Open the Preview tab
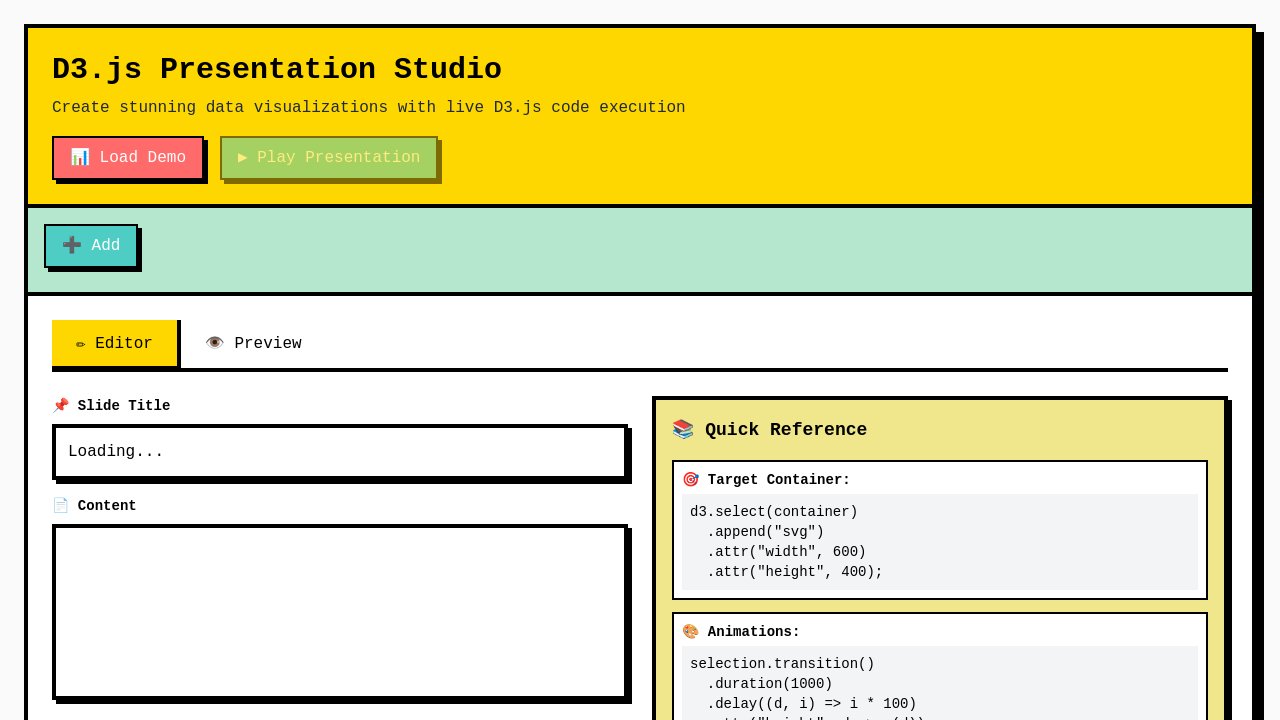This screenshot has width=1280, height=720. [253, 344]
